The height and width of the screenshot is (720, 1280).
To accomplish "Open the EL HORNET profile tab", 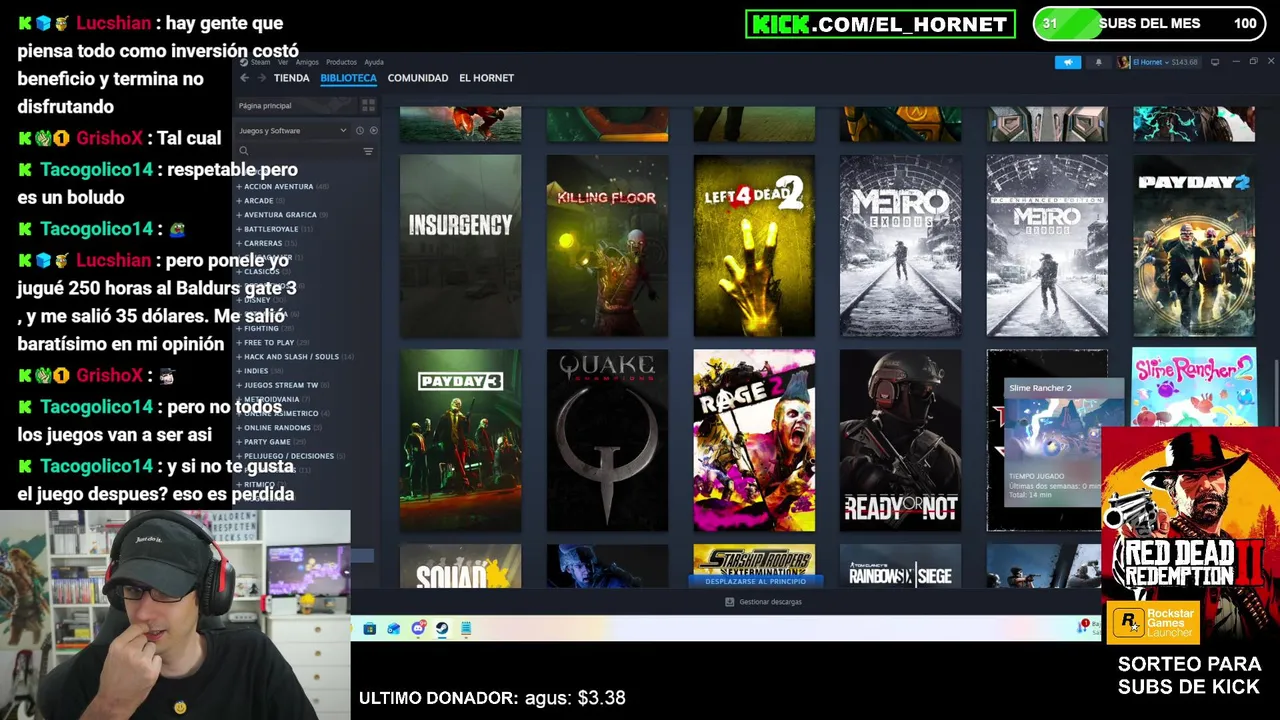I will click(486, 78).
